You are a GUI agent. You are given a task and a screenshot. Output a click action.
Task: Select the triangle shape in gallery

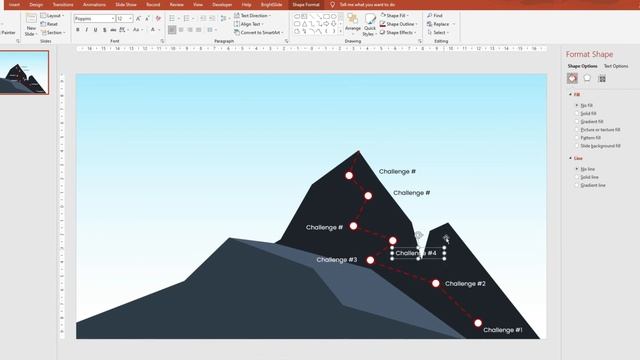pyautogui.click(x=304, y=24)
